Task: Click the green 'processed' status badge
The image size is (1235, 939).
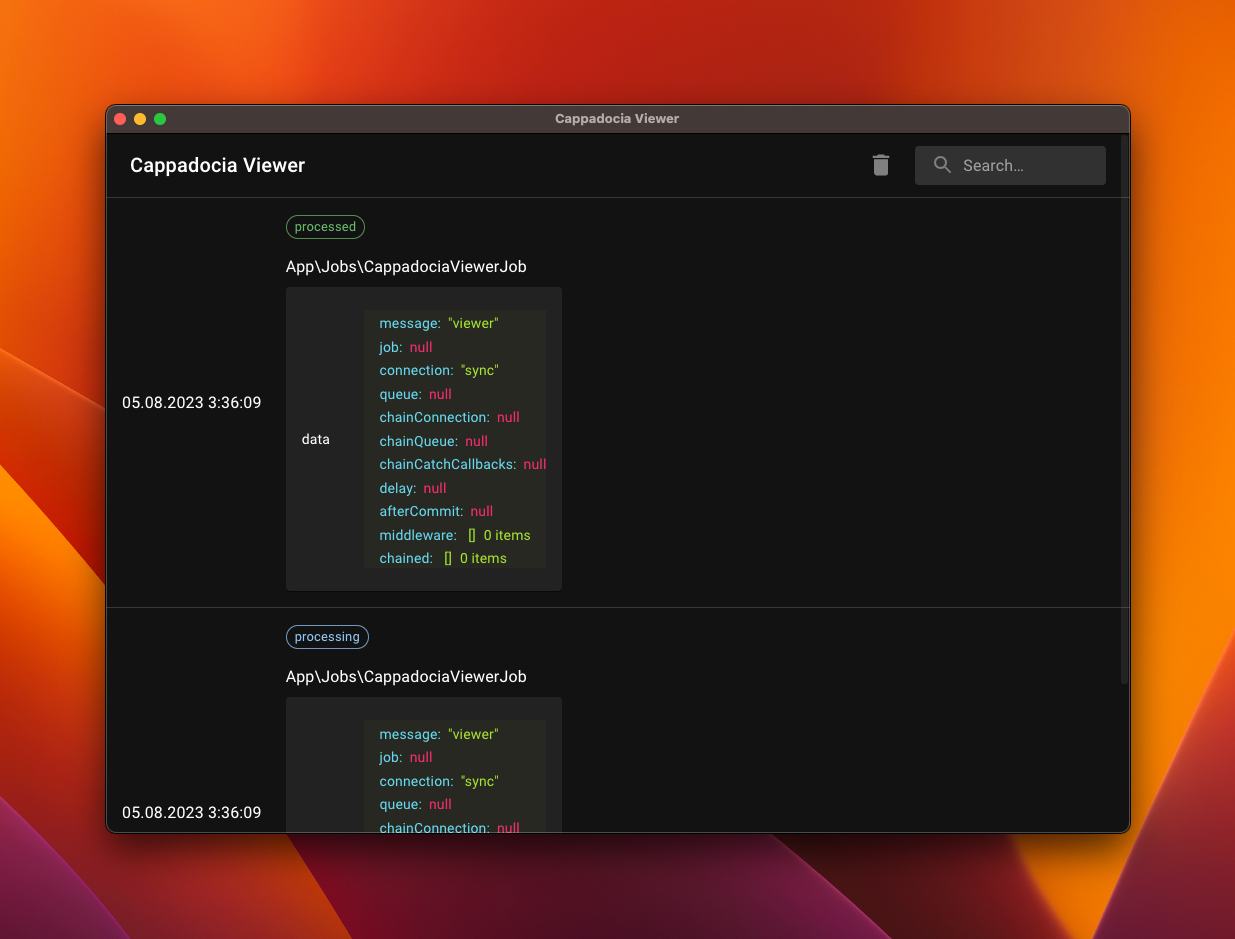Action: (x=325, y=227)
